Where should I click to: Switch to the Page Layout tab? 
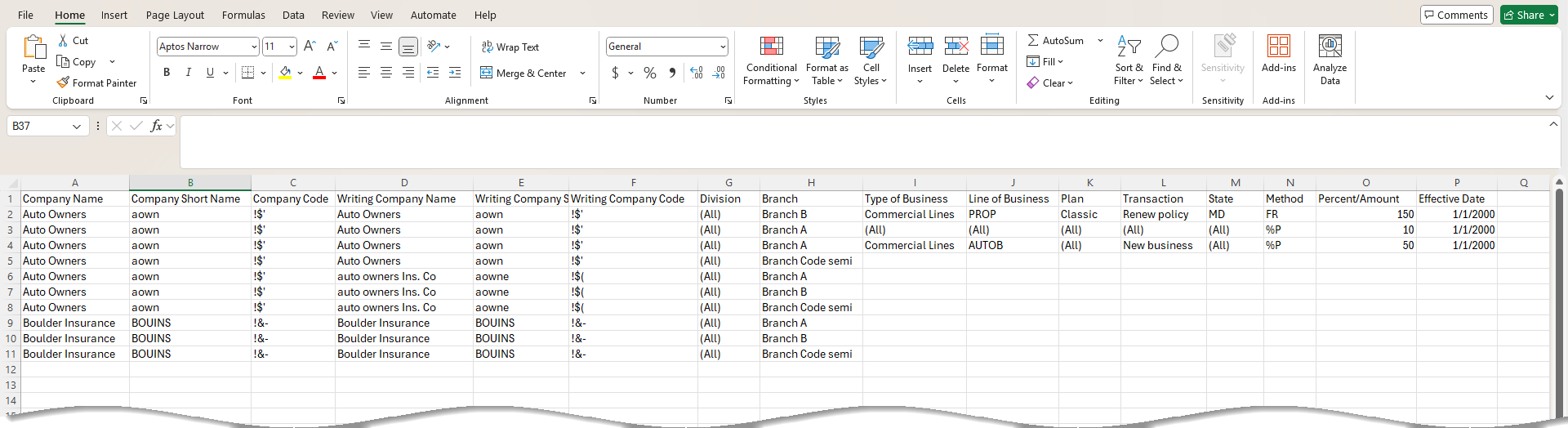click(175, 15)
